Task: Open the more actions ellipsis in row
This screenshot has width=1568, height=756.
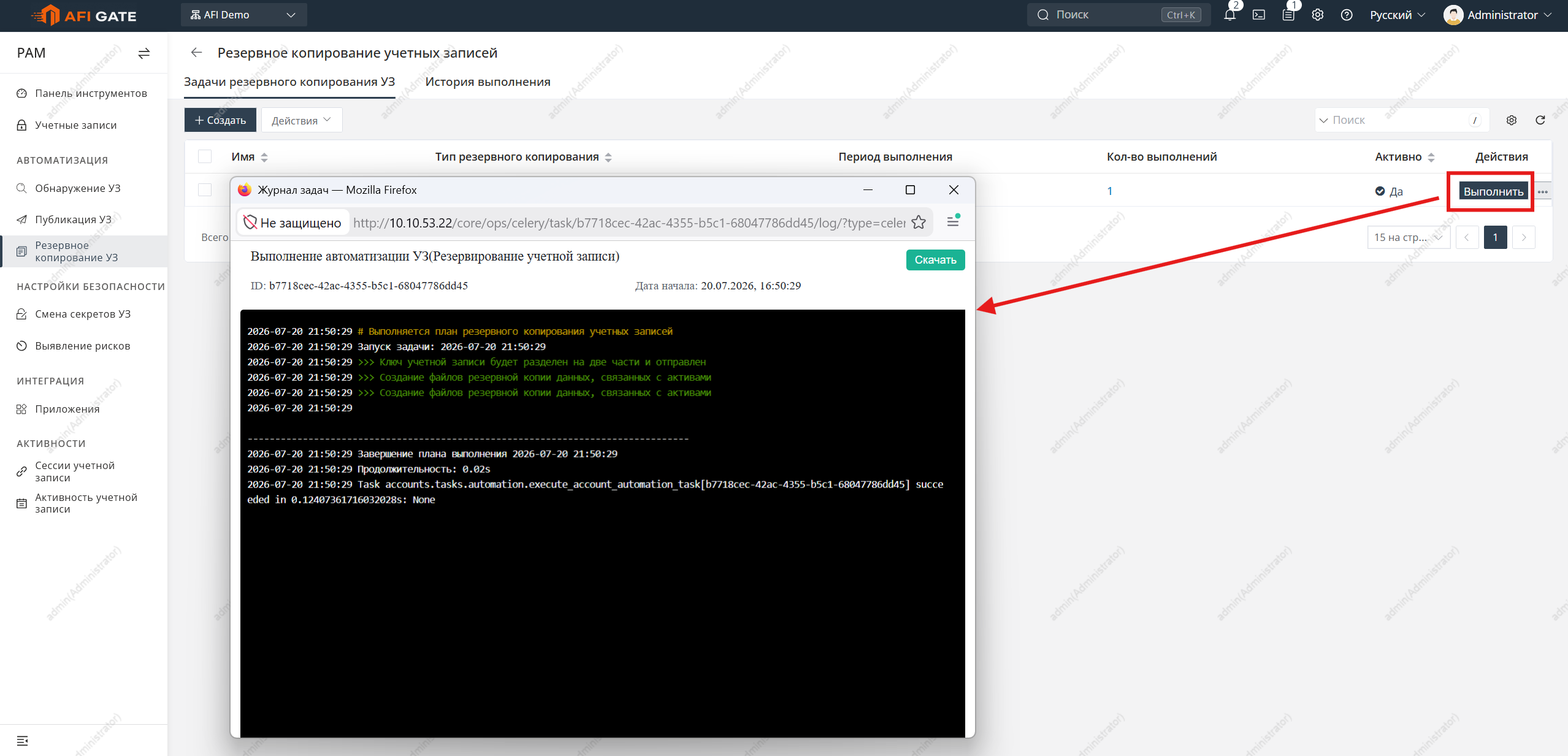Action: (x=1543, y=192)
